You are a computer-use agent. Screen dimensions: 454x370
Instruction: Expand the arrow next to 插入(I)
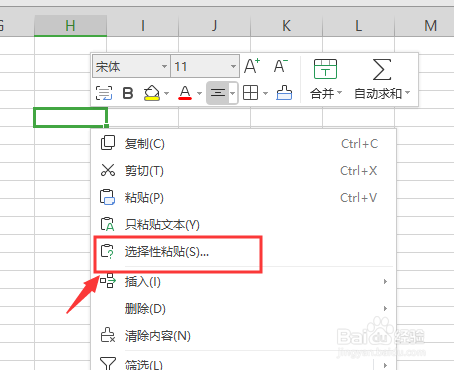click(x=385, y=282)
